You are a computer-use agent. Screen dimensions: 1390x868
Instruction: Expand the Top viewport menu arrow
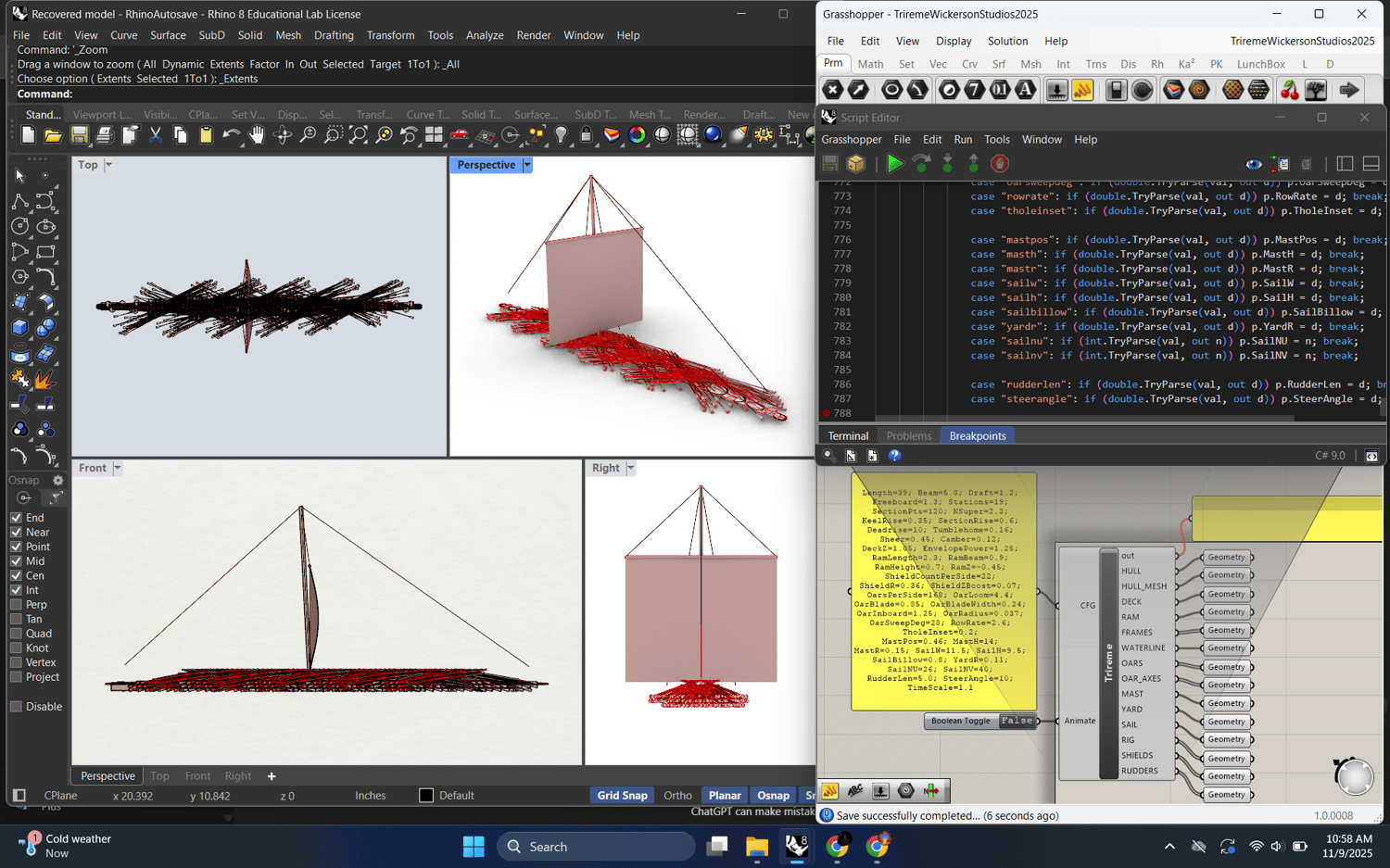click(108, 165)
